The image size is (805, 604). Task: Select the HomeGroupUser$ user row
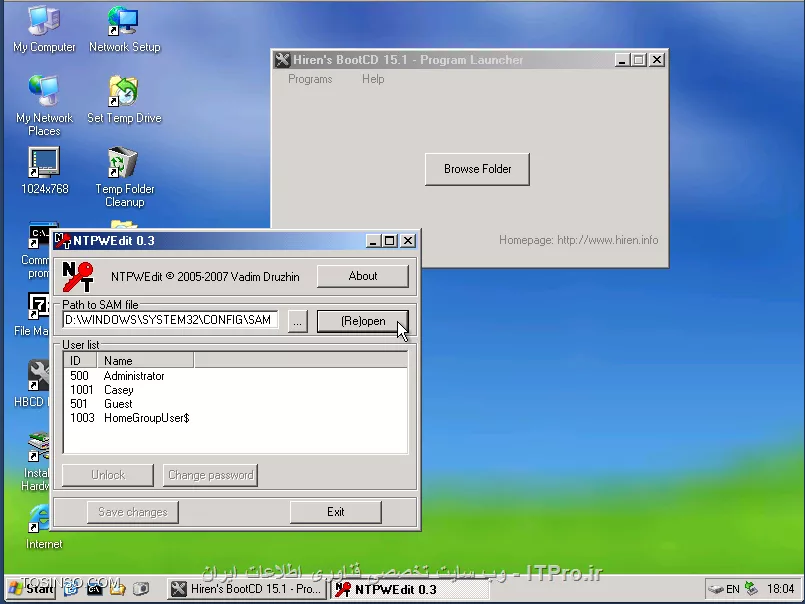point(236,418)
